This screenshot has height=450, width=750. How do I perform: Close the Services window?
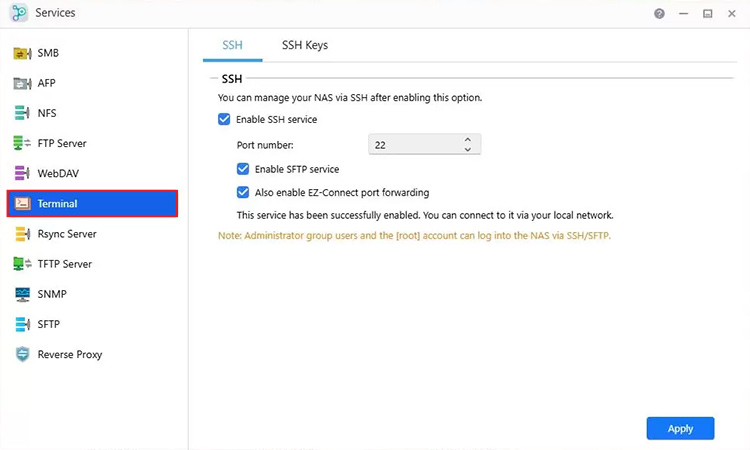click(732, 13)
